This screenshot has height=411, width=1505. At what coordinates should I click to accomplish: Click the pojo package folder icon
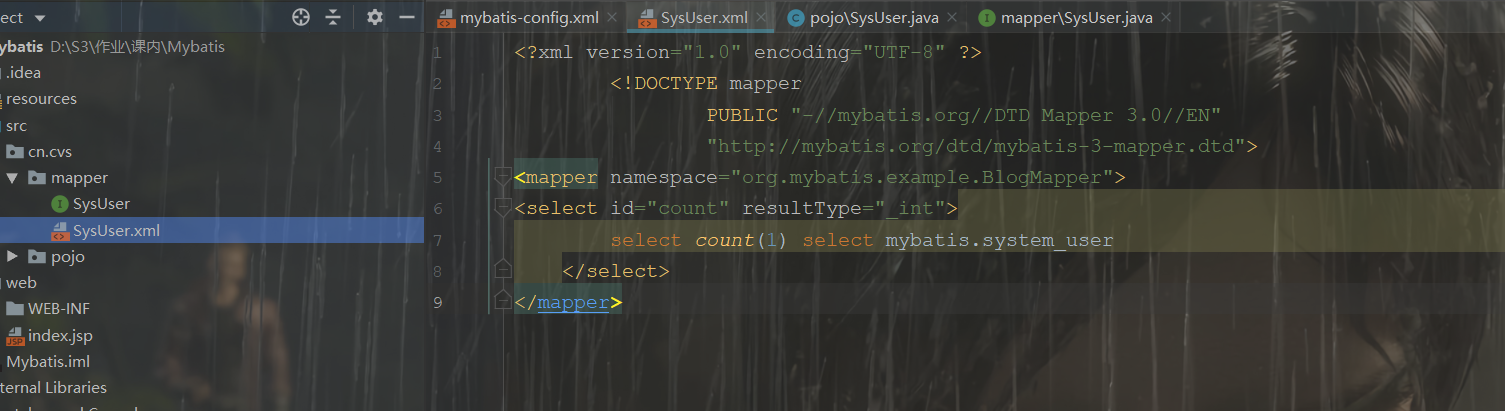pyautogui.click(x=38, y=257)
